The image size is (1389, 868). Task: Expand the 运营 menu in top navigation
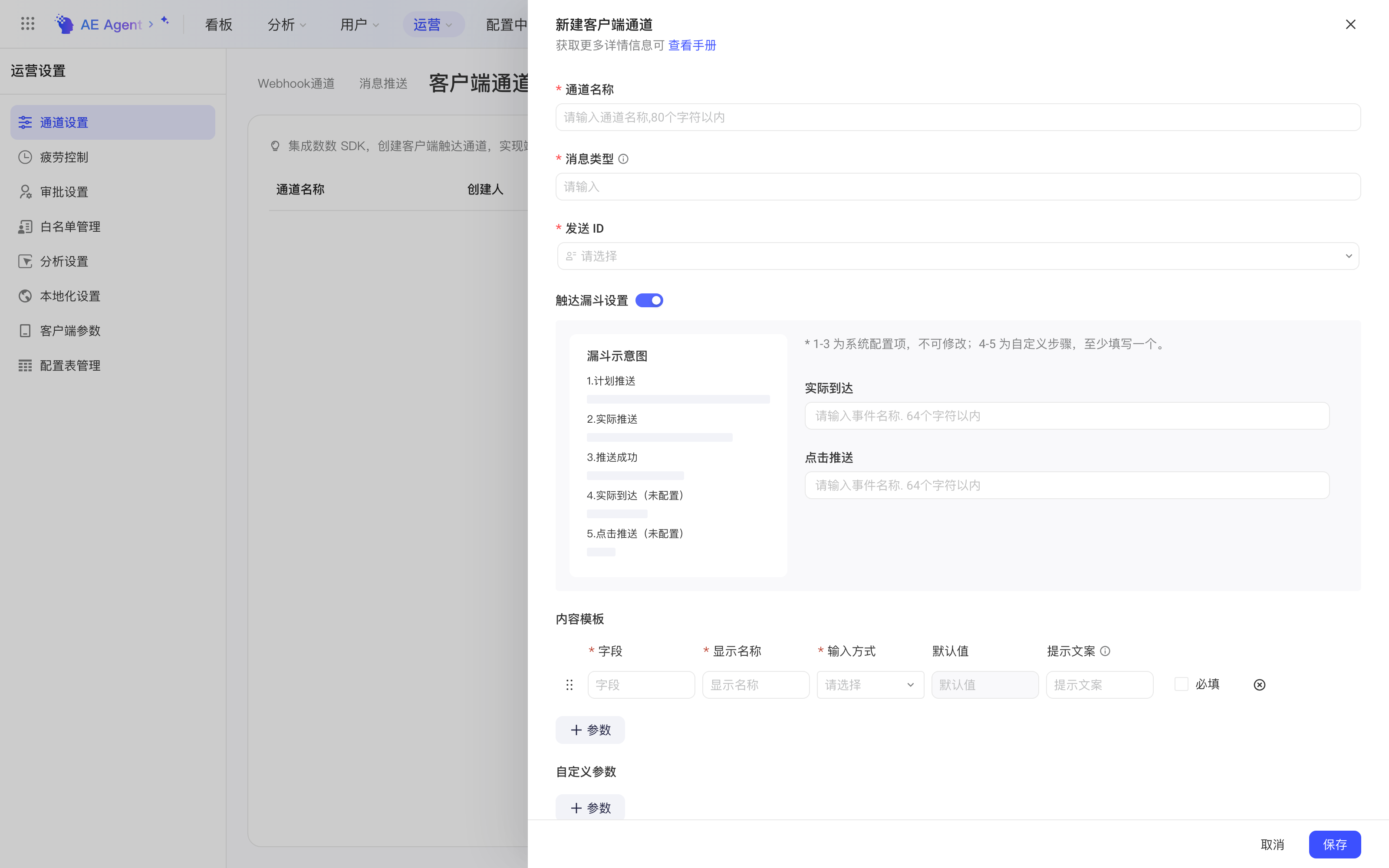coord(433,25)
